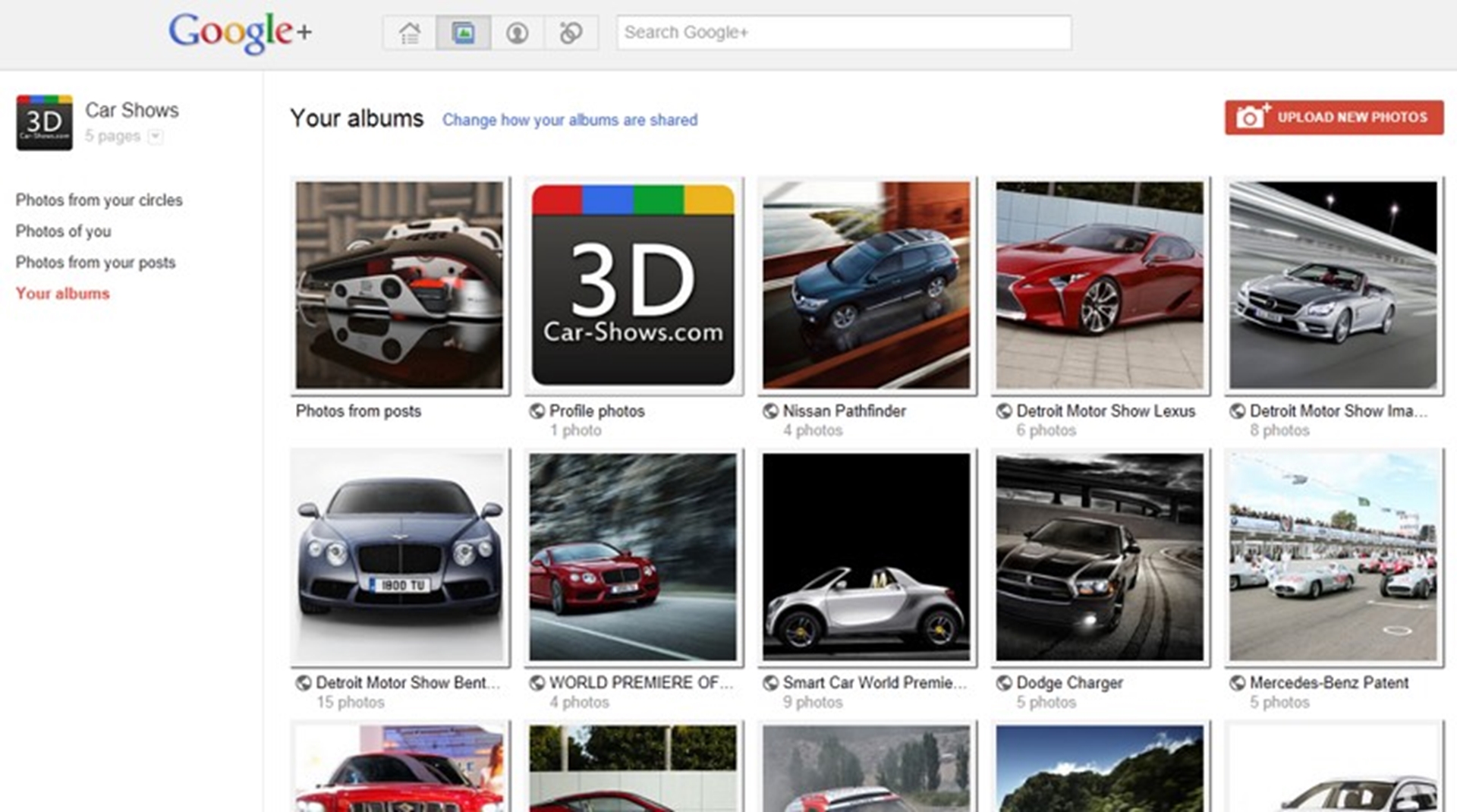Click globe icon next to Profile photos
The height and width of the screenshot is (812, 1457).
point(537,411)
